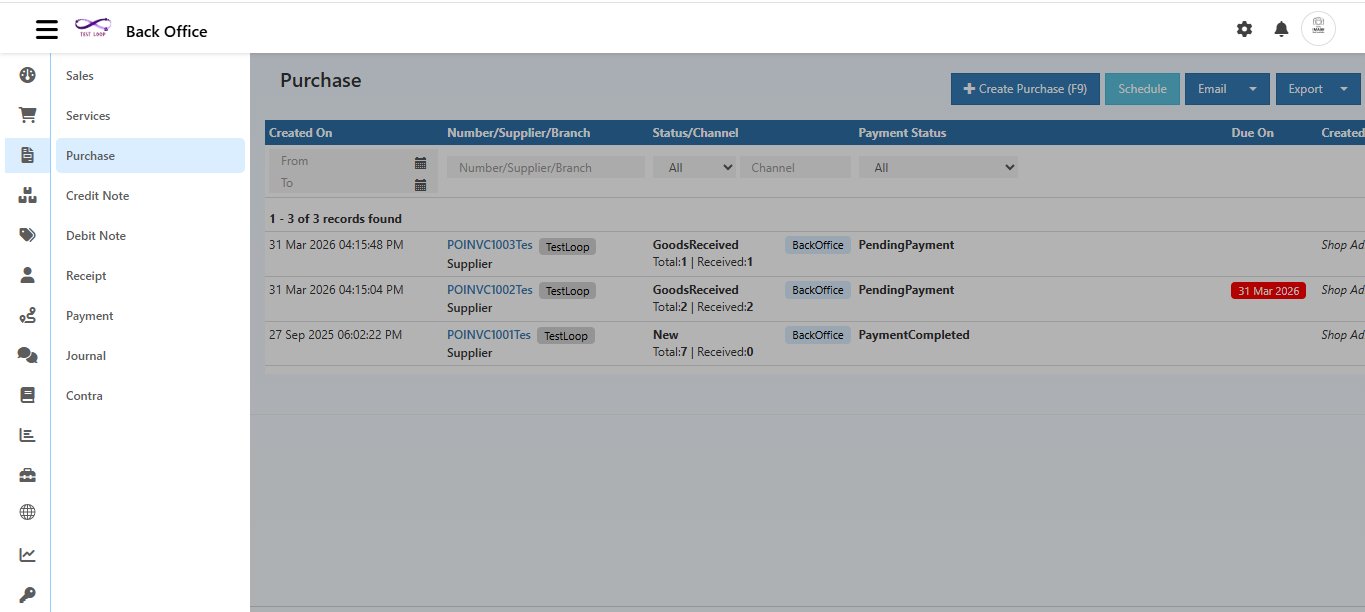The image size is (1365, 612).
Task: Open the From date calendar picker
Action: tap(420, 162)
